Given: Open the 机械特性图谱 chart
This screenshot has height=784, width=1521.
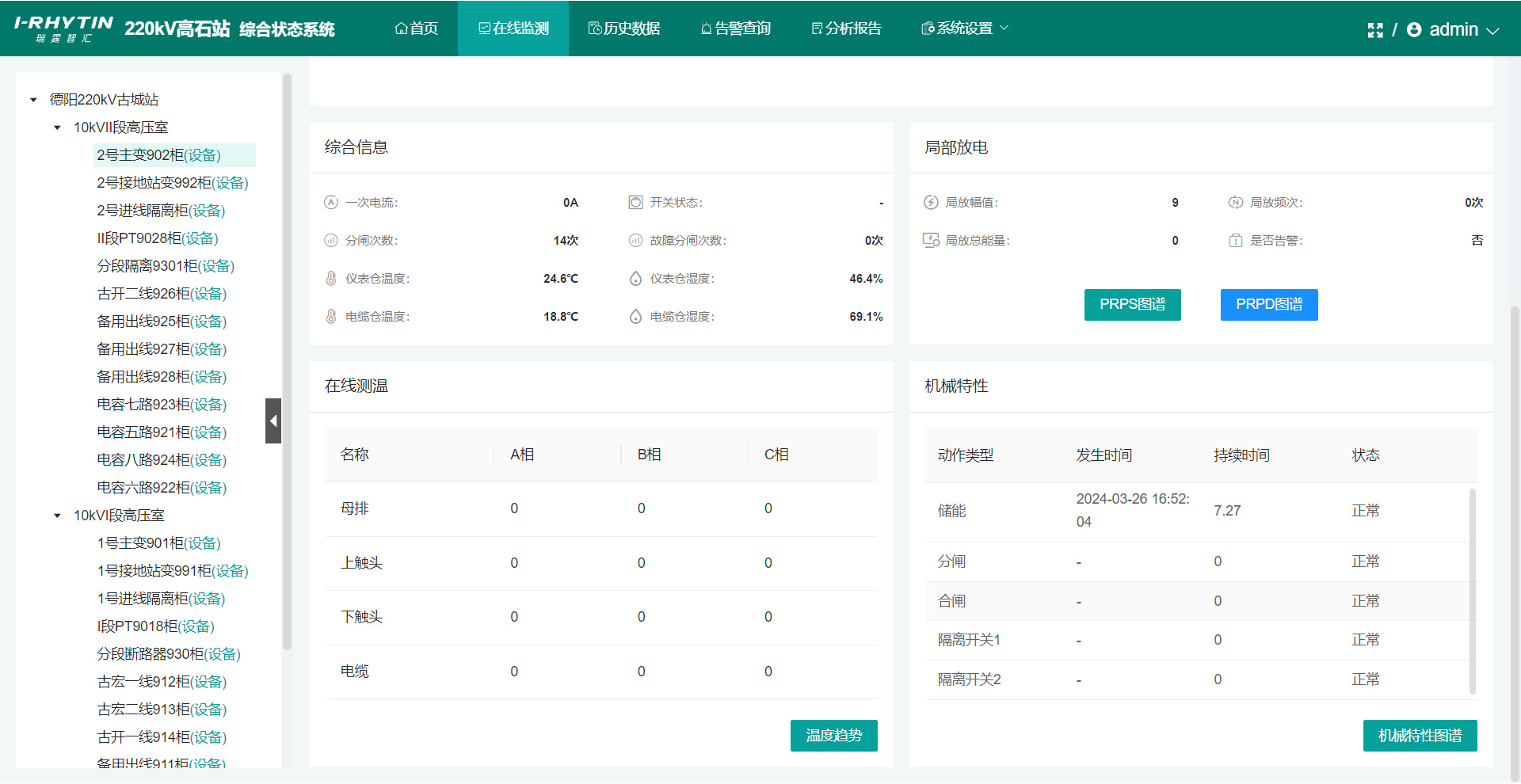Looking at the screenshot, I should click(x=1420, y=736).
